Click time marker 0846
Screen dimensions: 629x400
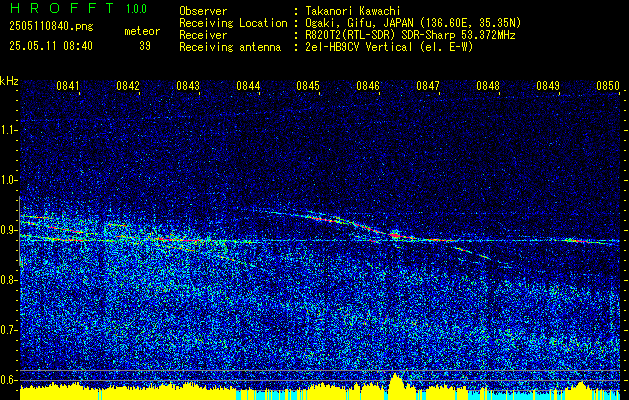click(368, 86)
